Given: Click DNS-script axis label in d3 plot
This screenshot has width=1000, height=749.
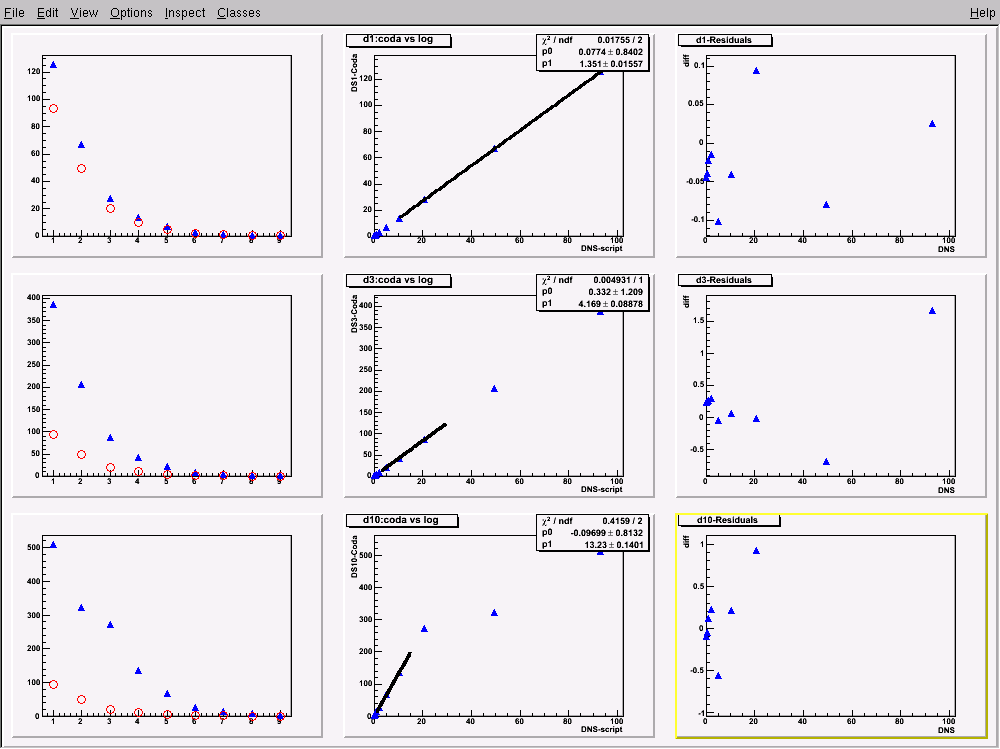Looking at the screenshot, I should pyautogui.click(x=601, y=489).
